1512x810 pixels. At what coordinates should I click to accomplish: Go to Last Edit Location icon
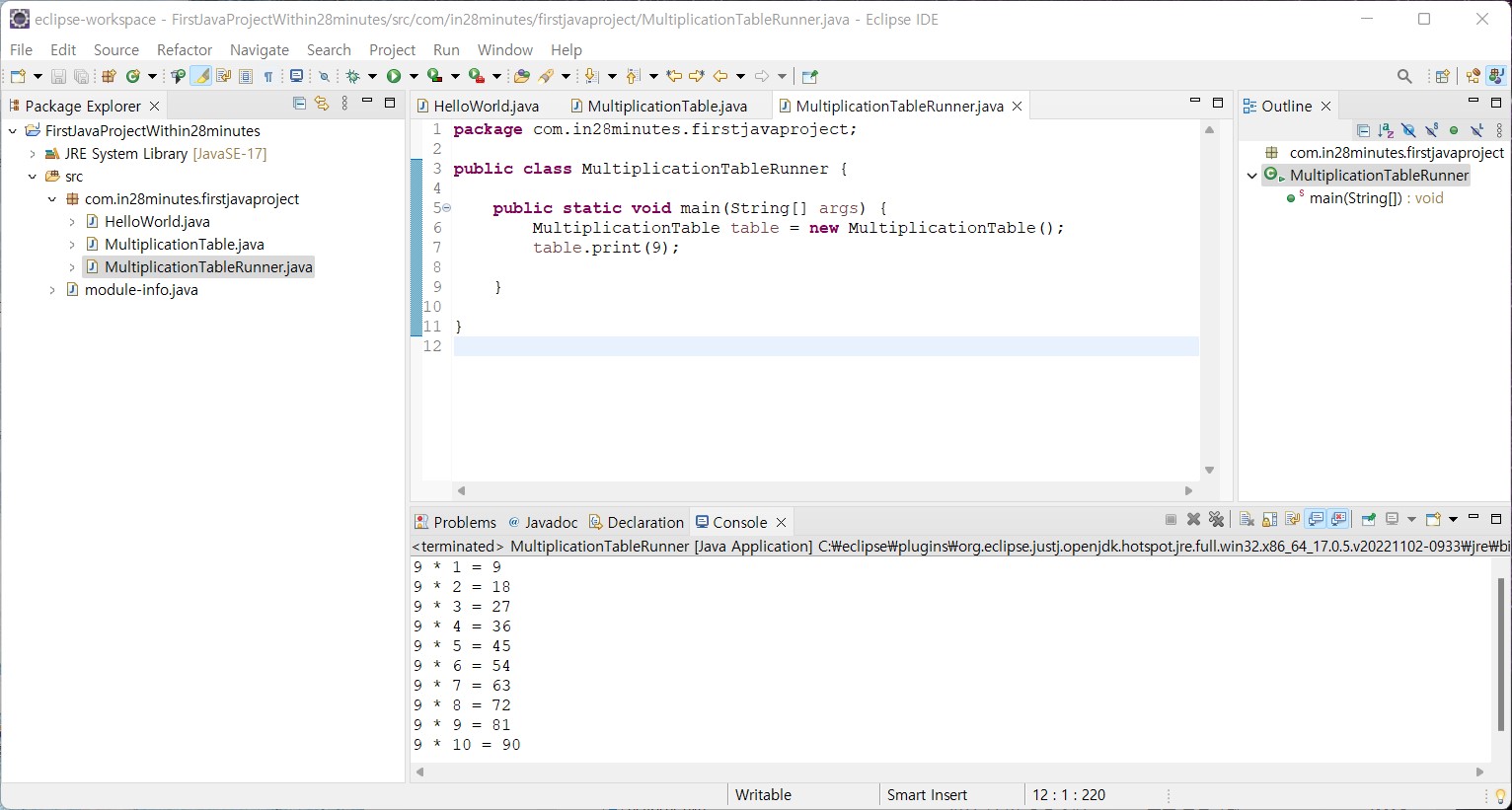[673, 76]
